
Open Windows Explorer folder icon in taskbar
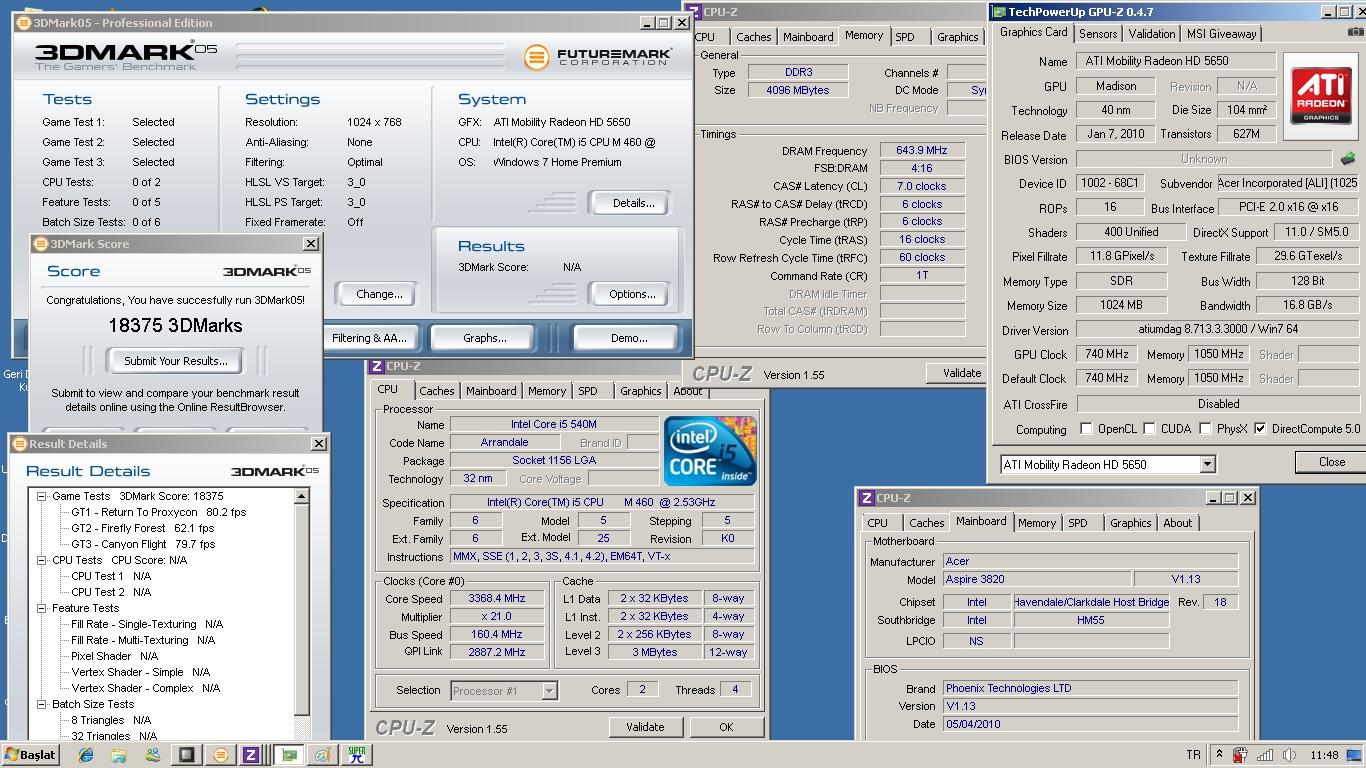coord(118,755)
